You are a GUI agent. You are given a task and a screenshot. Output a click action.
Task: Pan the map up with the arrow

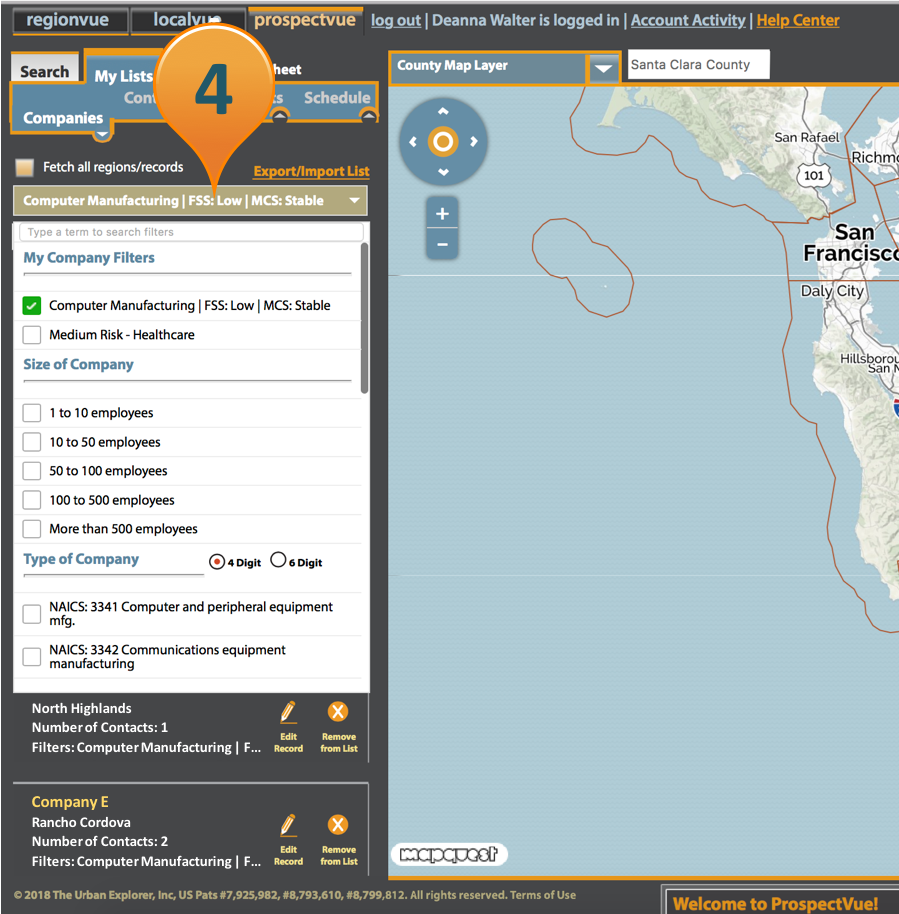(443, 111)
